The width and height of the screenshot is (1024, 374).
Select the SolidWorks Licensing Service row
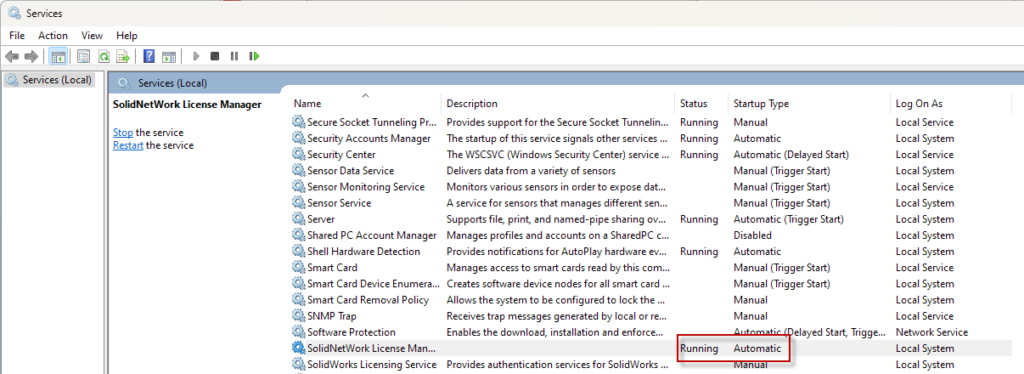pos(650,364)
